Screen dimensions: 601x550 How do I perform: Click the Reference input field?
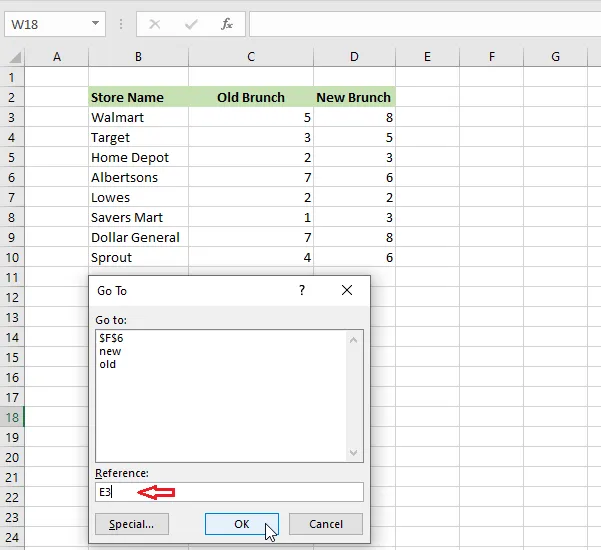pyautogui.click(x=229, y=492)
